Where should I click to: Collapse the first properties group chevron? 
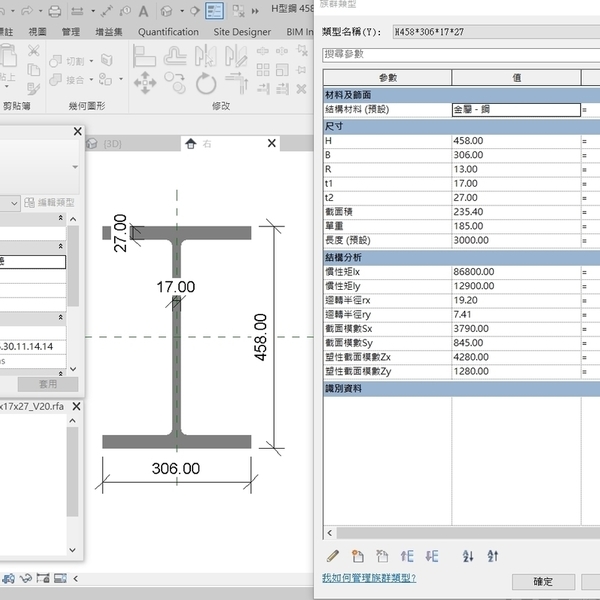coord(59,218)
